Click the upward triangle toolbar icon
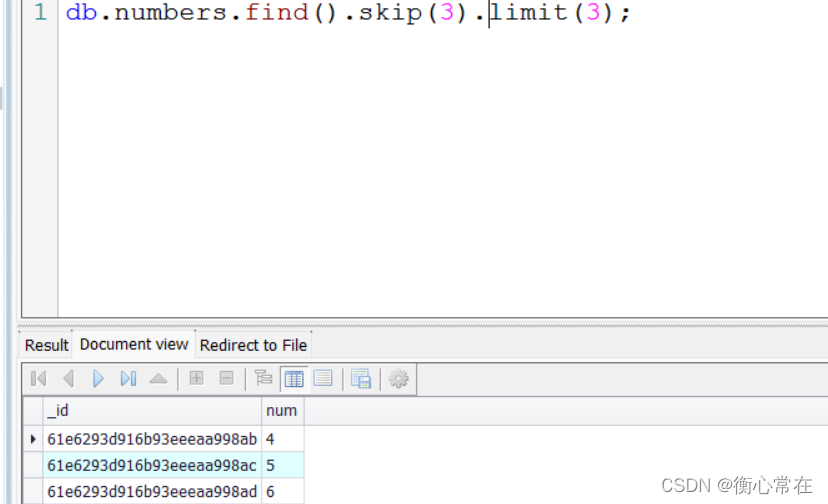The height and width of the screenshot is (504, 828). pos(158,378)
